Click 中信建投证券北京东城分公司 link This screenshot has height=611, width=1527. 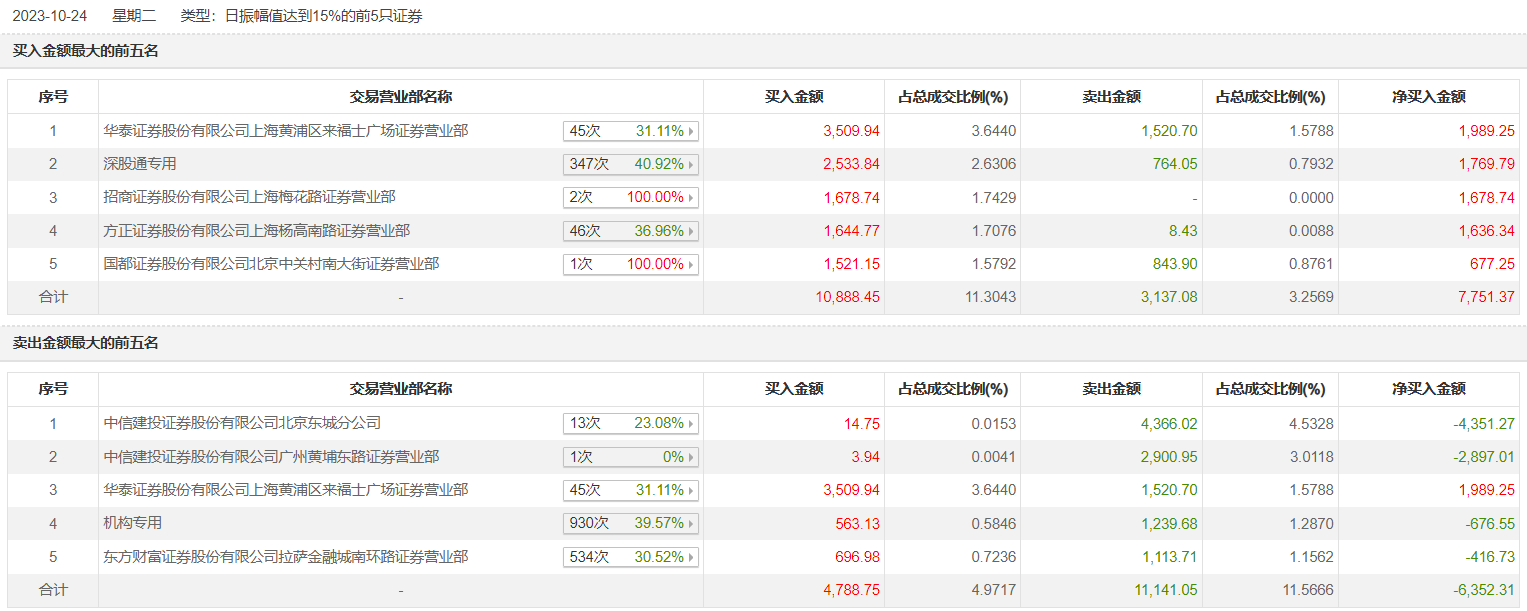[242, 423]
